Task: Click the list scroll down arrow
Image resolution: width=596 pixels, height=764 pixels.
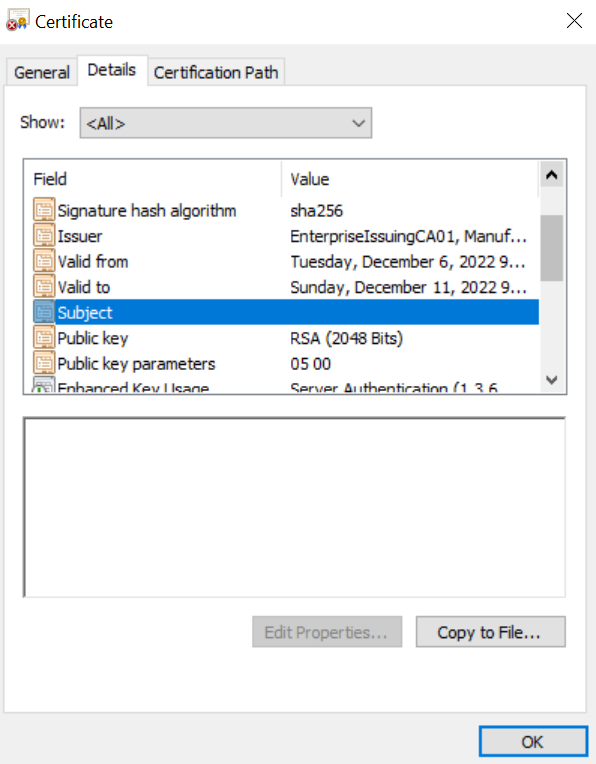Action: click(552, 380)
